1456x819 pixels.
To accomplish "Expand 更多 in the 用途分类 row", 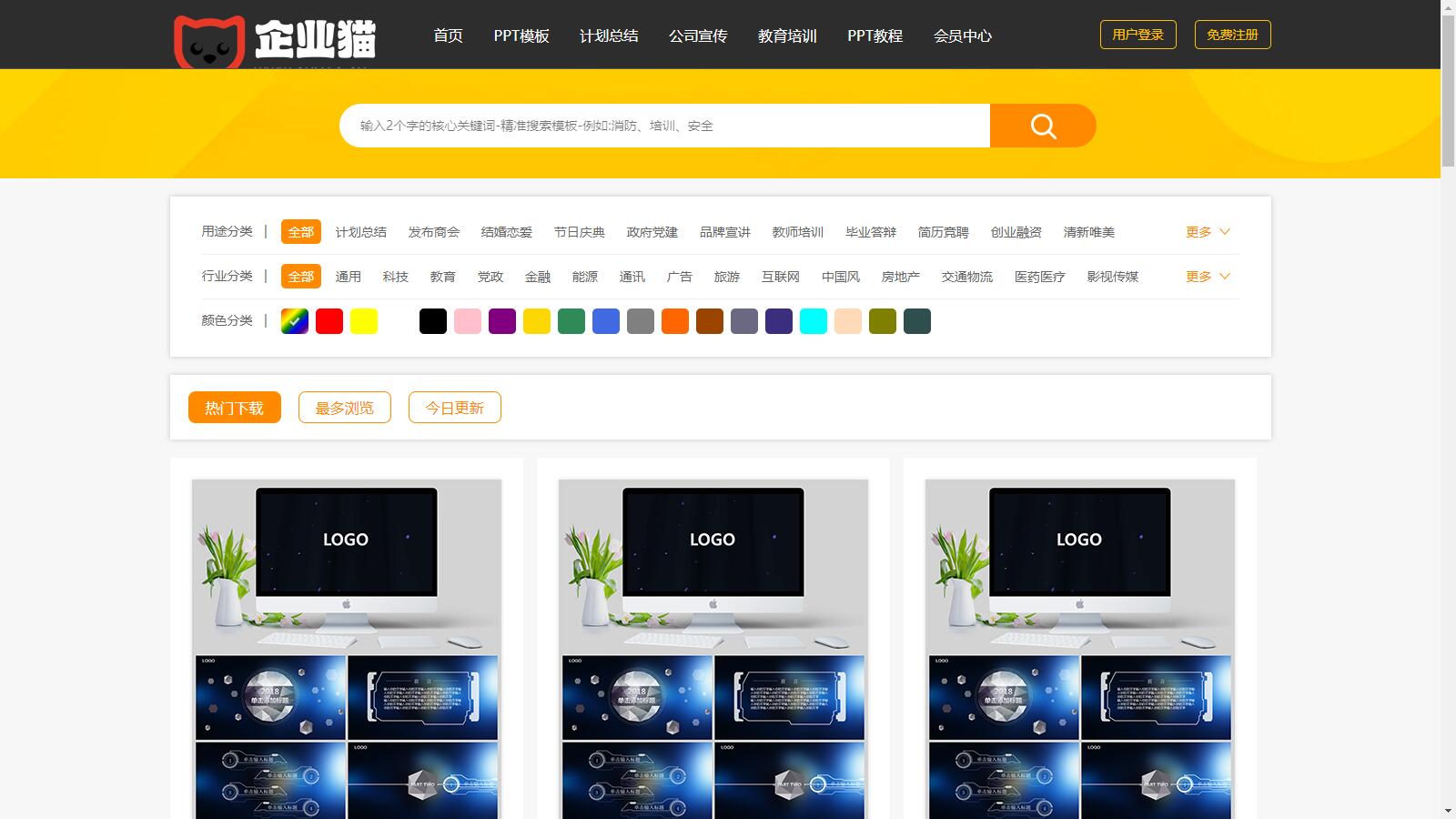I will [1207, 232].
